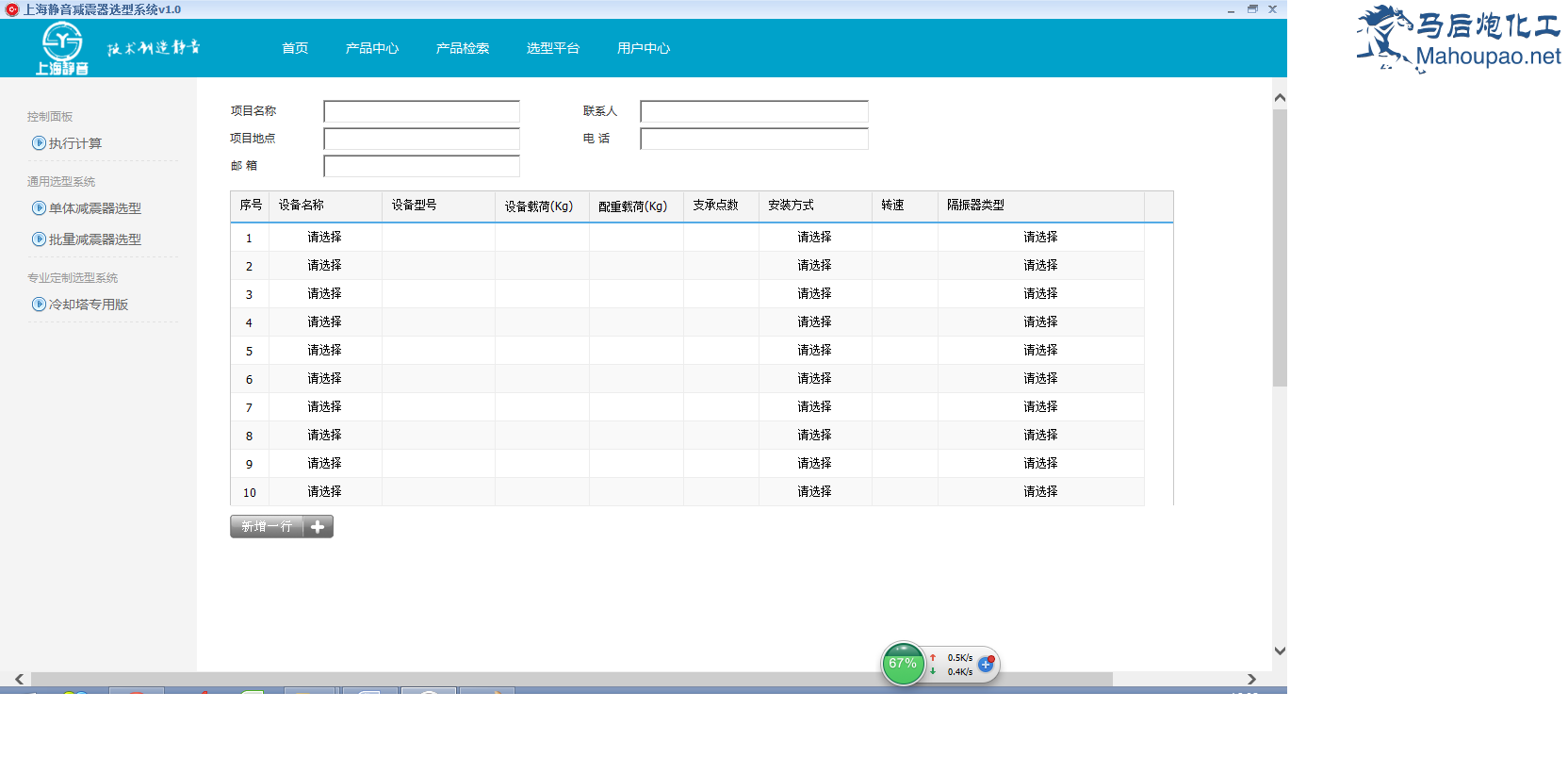Image resolution: width=1568 pixels, height=758 pixels.
Task: Click the horizontal scrollbar thumb
Action: (x=572, y=679)
